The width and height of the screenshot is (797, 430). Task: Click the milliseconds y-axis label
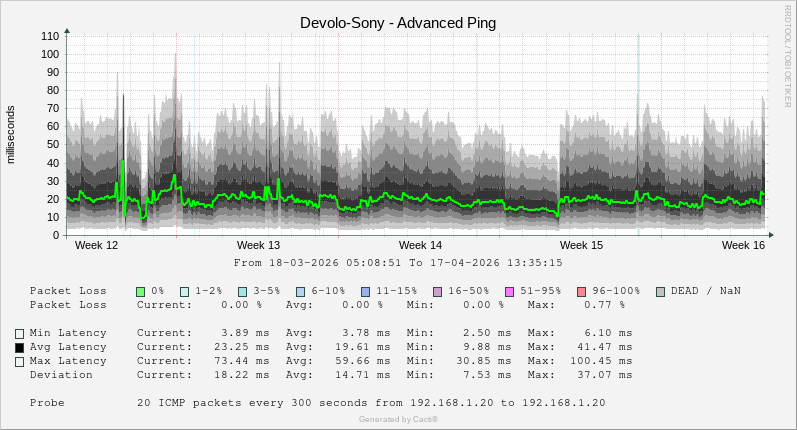(11, 134)
